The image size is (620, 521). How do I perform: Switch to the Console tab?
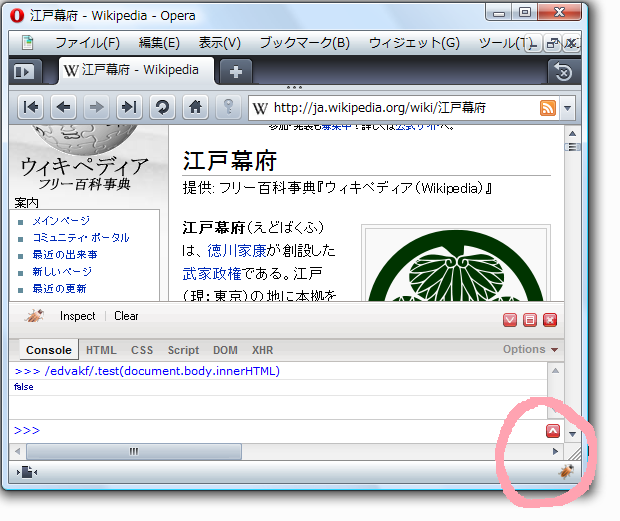click(x=49, y=350)
